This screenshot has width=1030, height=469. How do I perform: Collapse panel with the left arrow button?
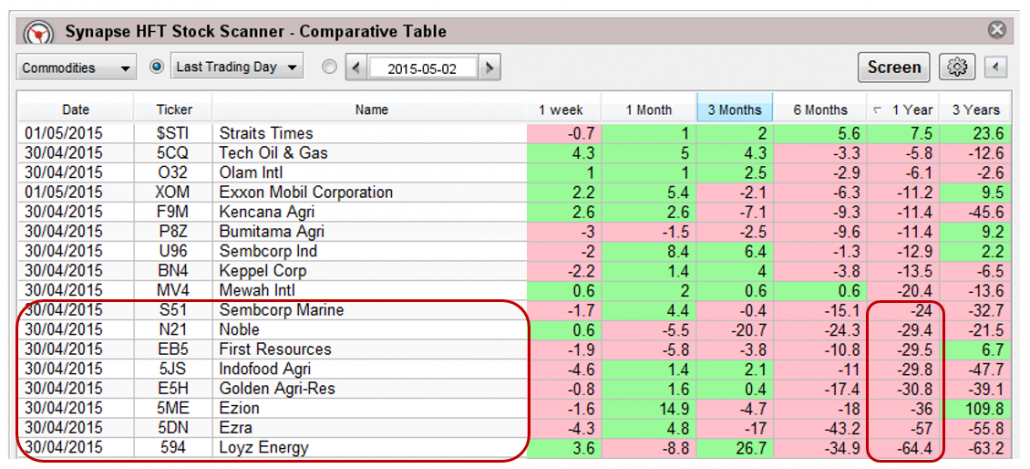click(x=994, y=67)
